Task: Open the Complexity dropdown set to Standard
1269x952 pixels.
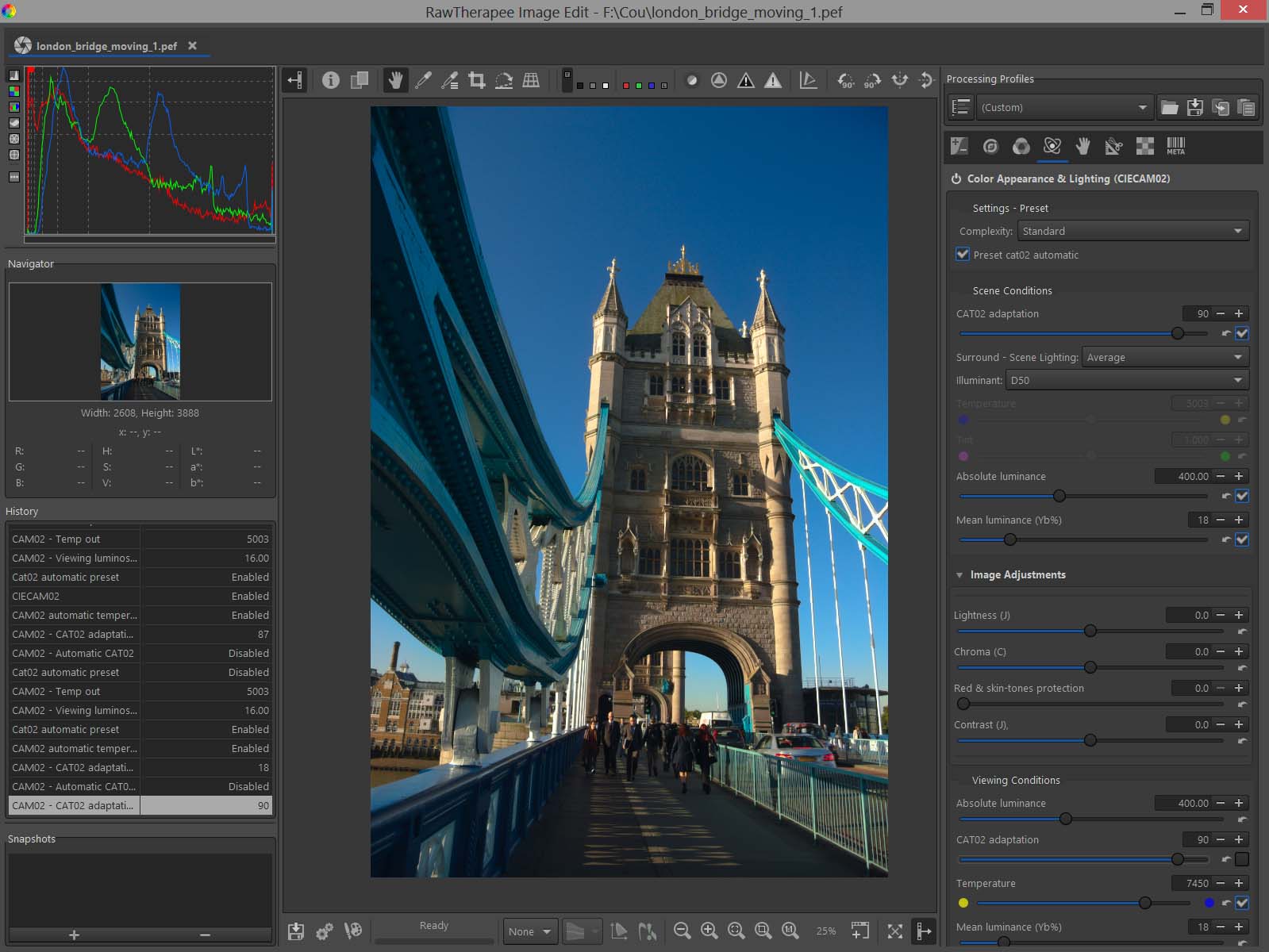Action: [1132, 231]
